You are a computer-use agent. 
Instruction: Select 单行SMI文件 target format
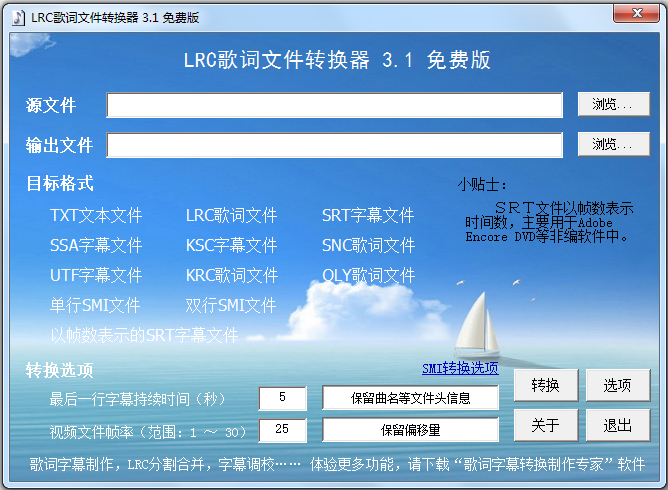[95, 305]
